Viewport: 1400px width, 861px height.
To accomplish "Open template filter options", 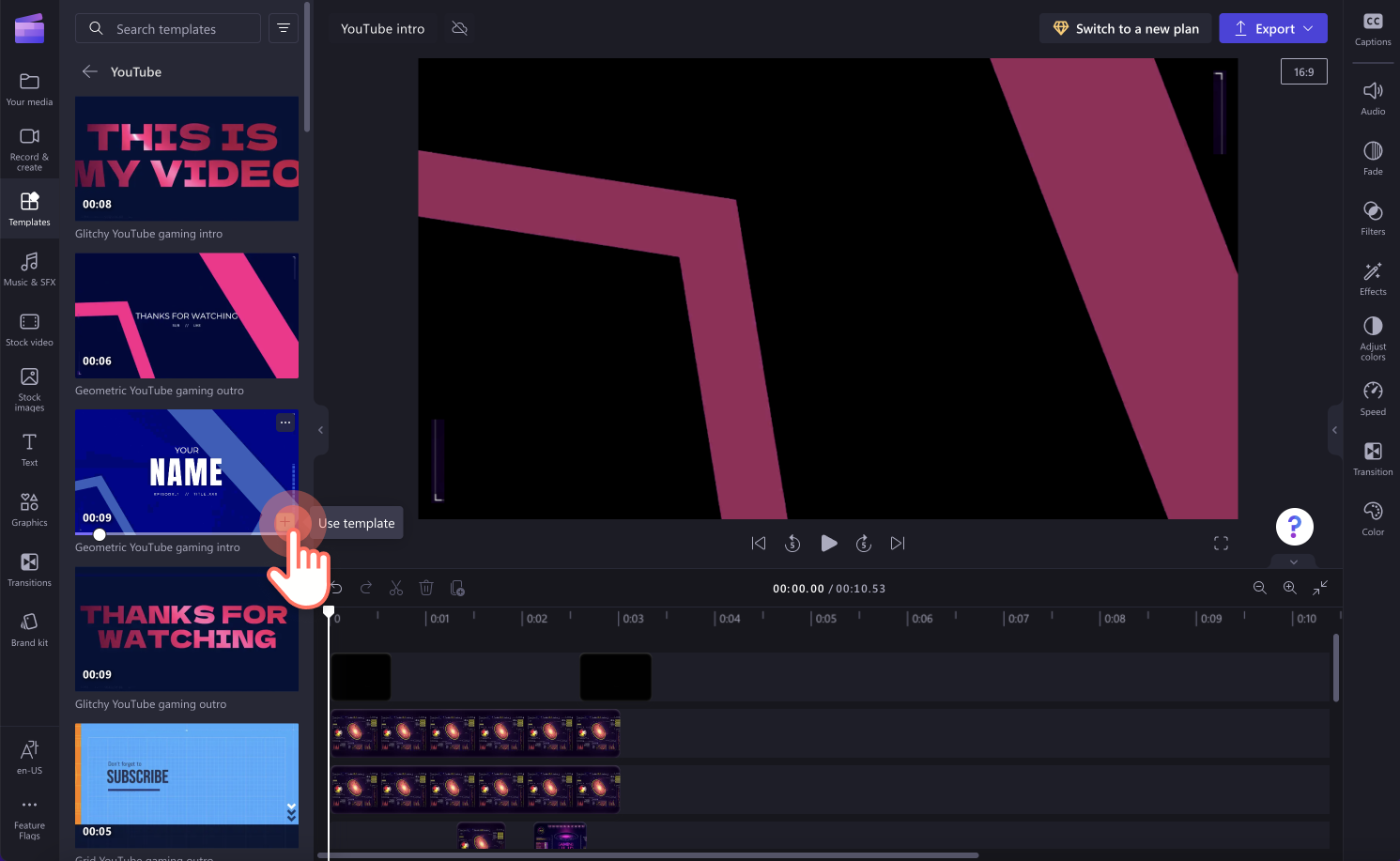I will 283,29.
